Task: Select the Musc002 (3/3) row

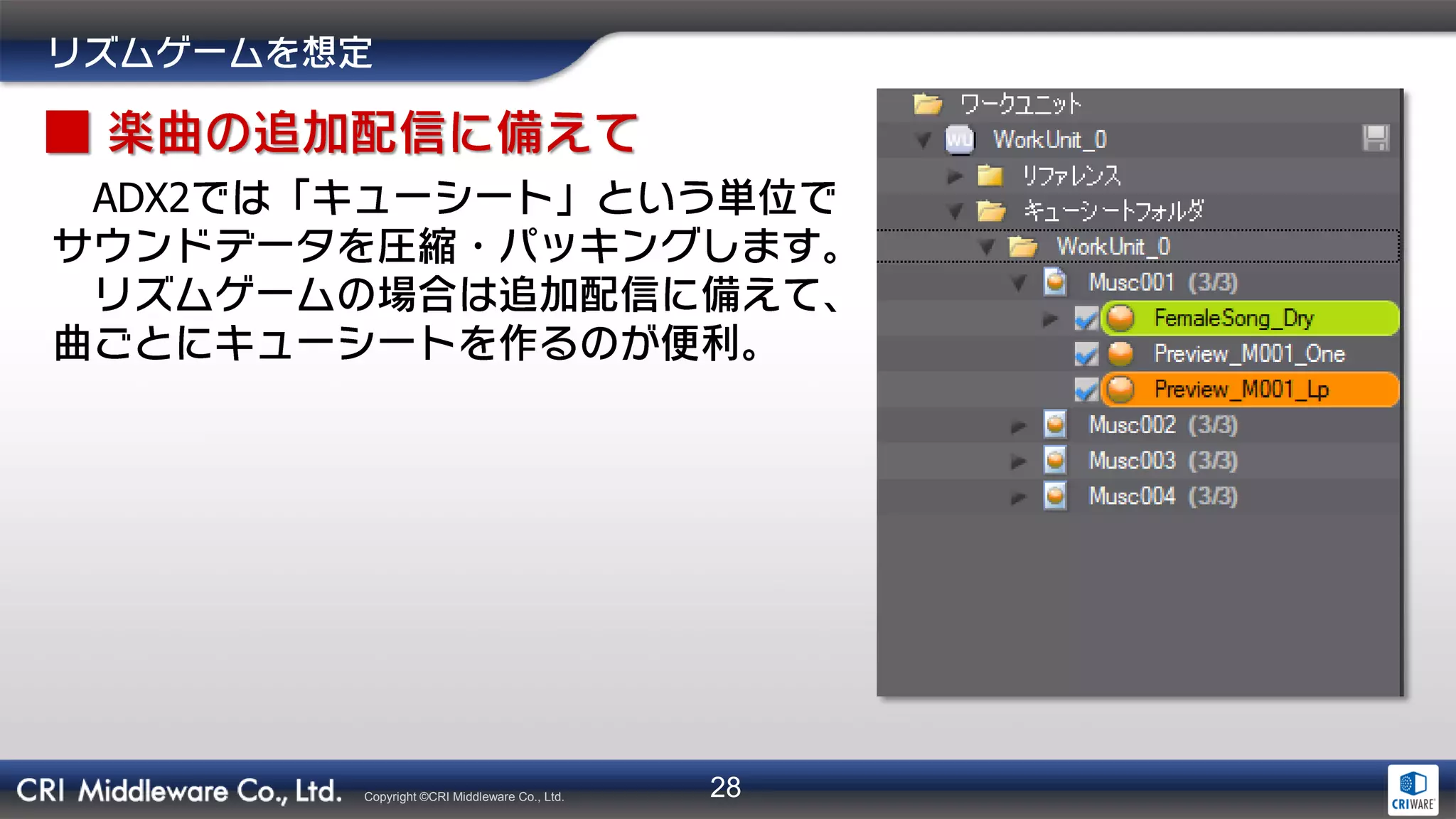Action: coord(1163,424)
